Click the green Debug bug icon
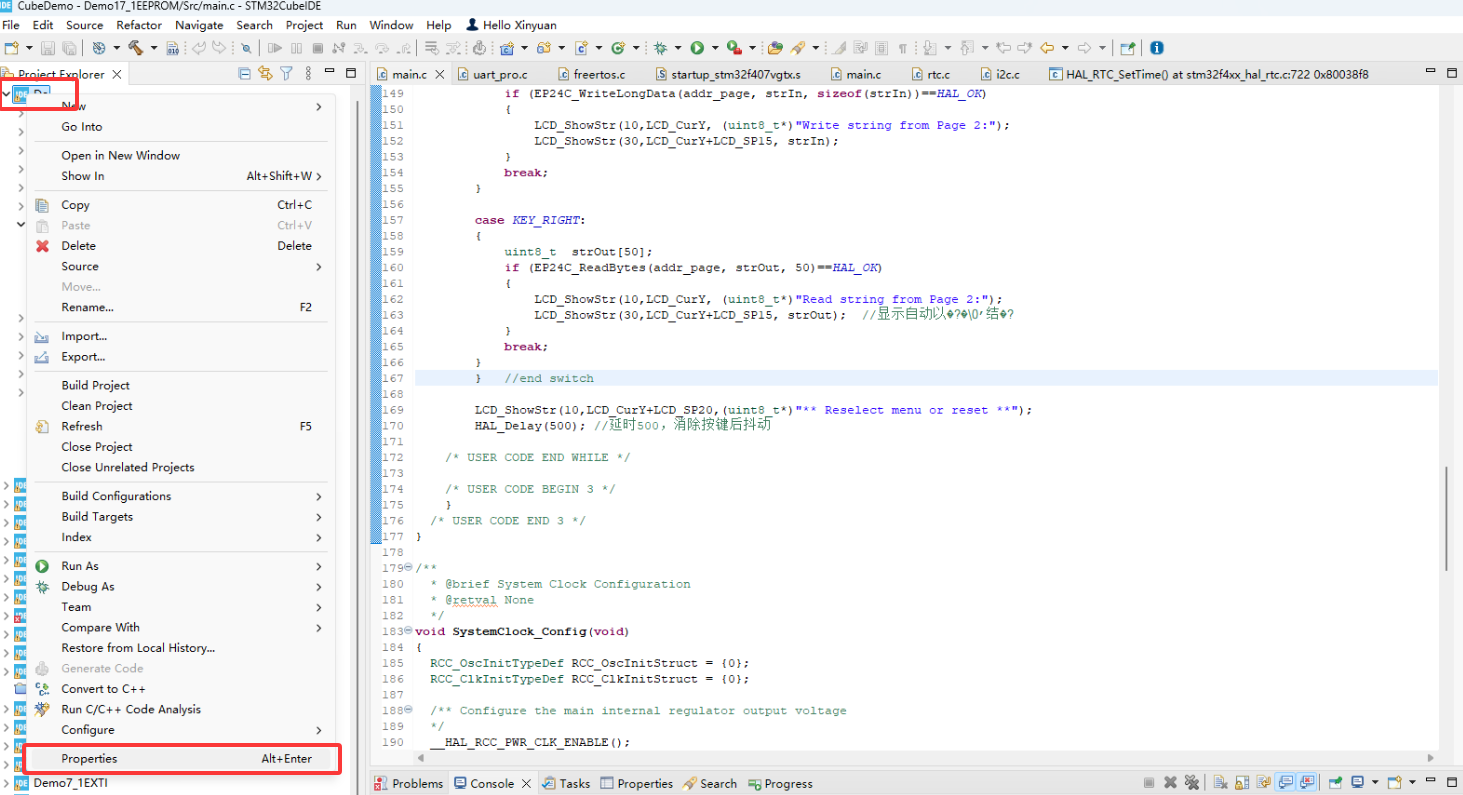Screen dimensions: 1463x795 [x=659, y=48]
